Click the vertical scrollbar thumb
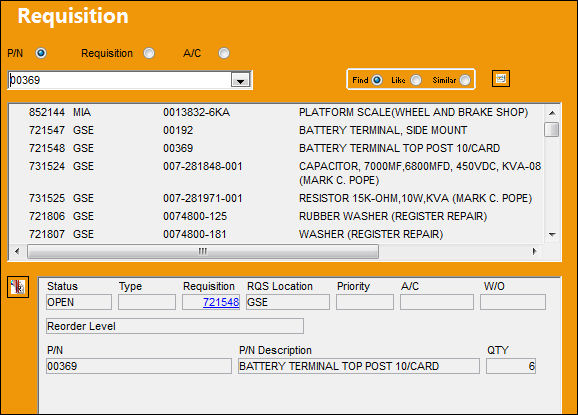 (552, 129)
